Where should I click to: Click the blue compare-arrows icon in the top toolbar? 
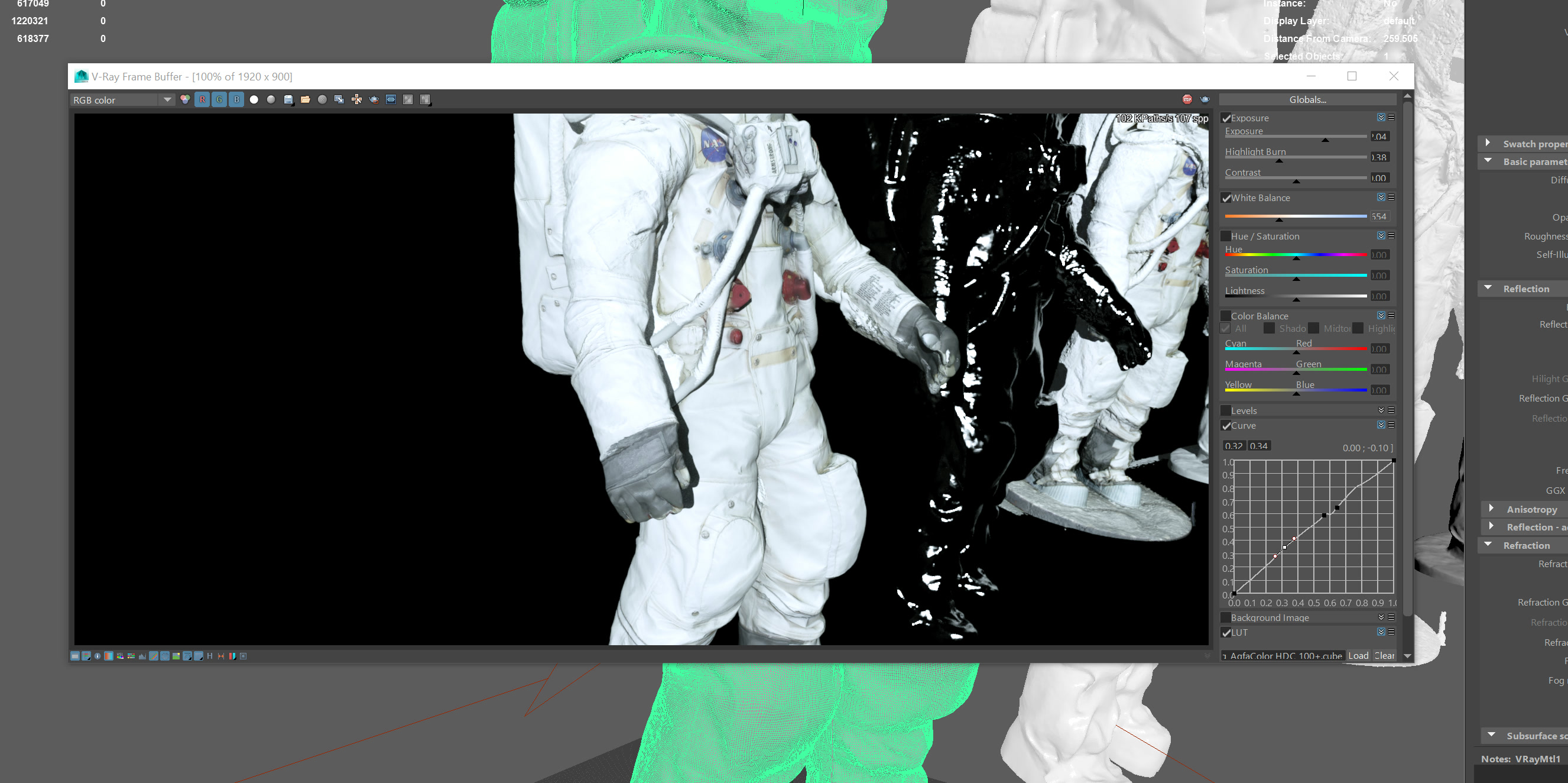tap(391, 99)
